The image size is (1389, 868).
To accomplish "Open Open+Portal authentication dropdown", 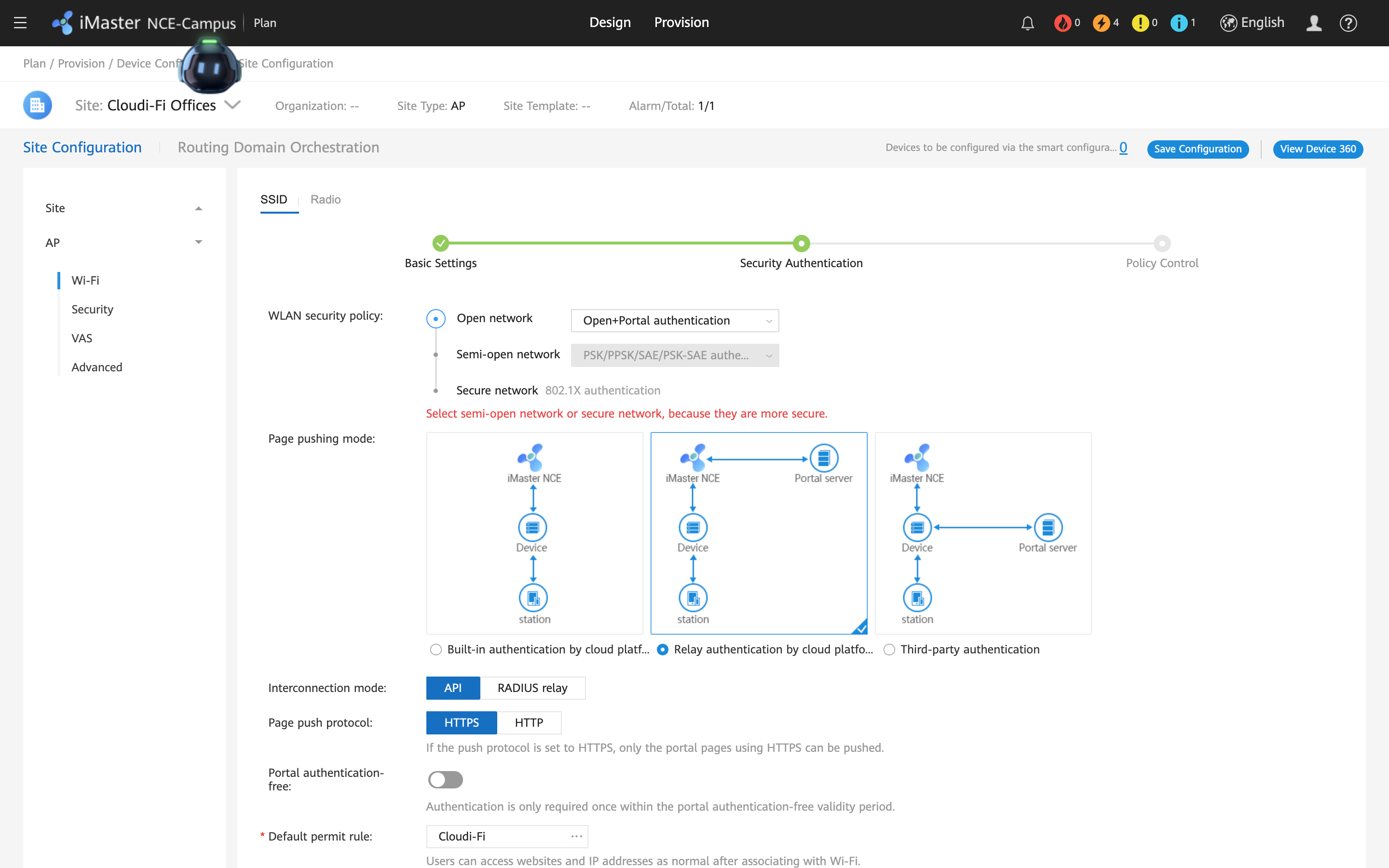I will tap(675, 320).
